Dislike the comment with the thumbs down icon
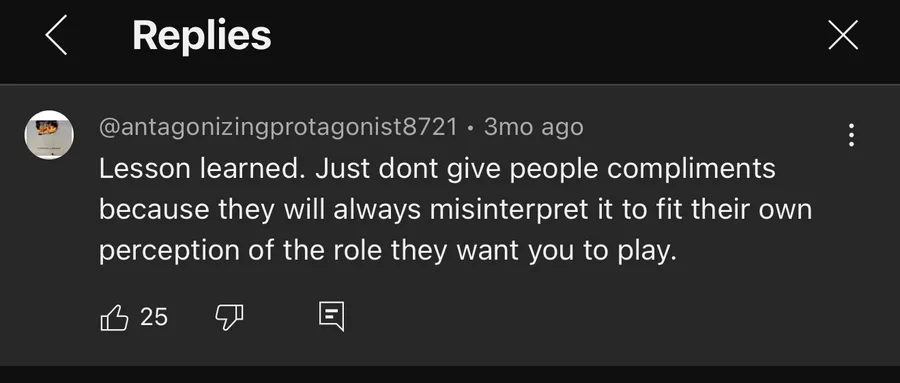 click(x=229, y=317)
